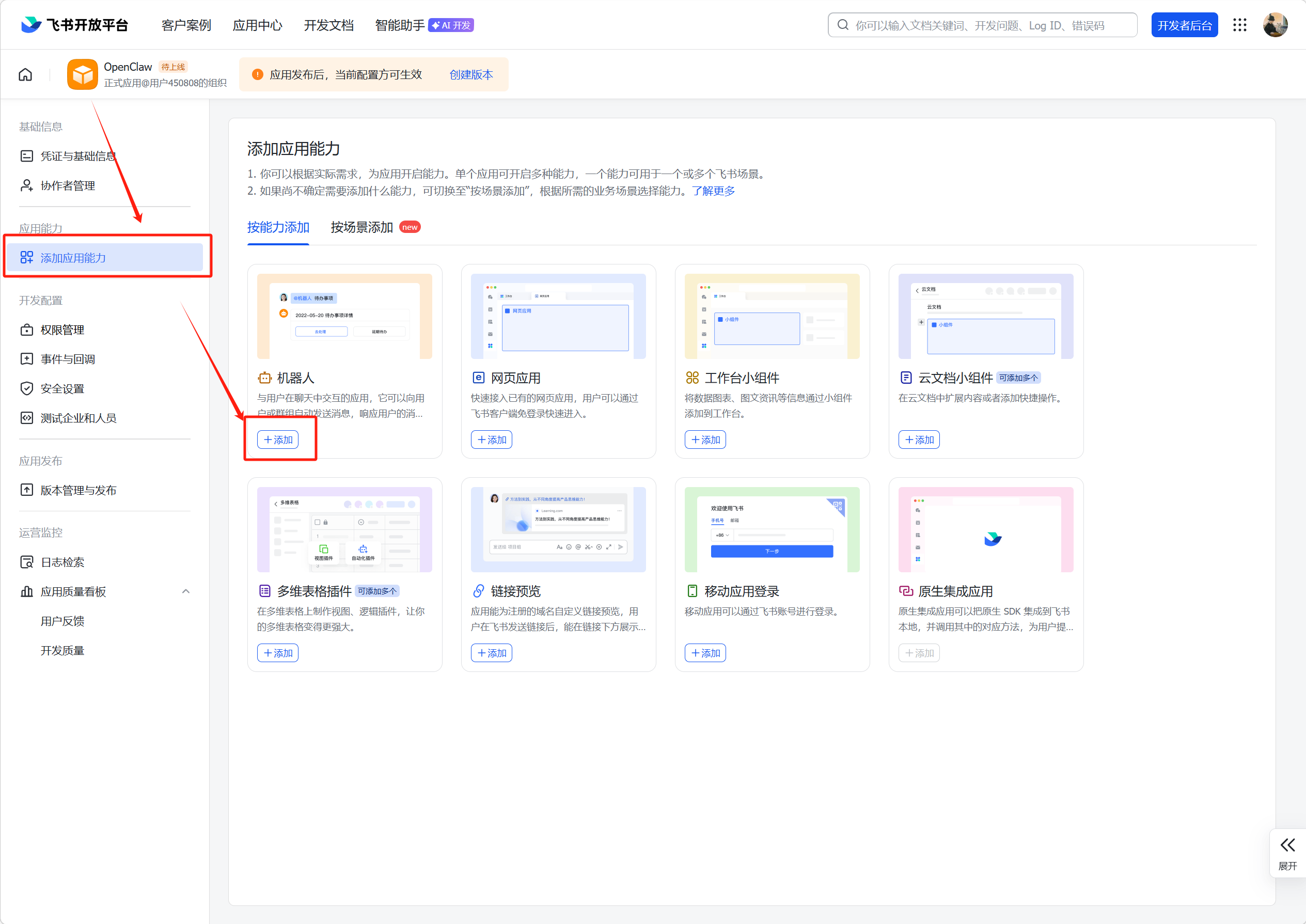The height and width of the screenshot is (924, 1306).
Task: Click the OpenClaw orange app icon
Action: pyautogui.click(x=83, y=74)
